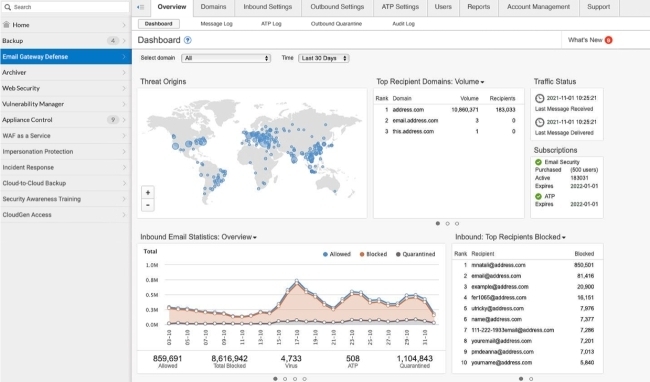650x382 pixels.
Task: Open the ATP Log subtab
Action: click(x=271, y=24)
